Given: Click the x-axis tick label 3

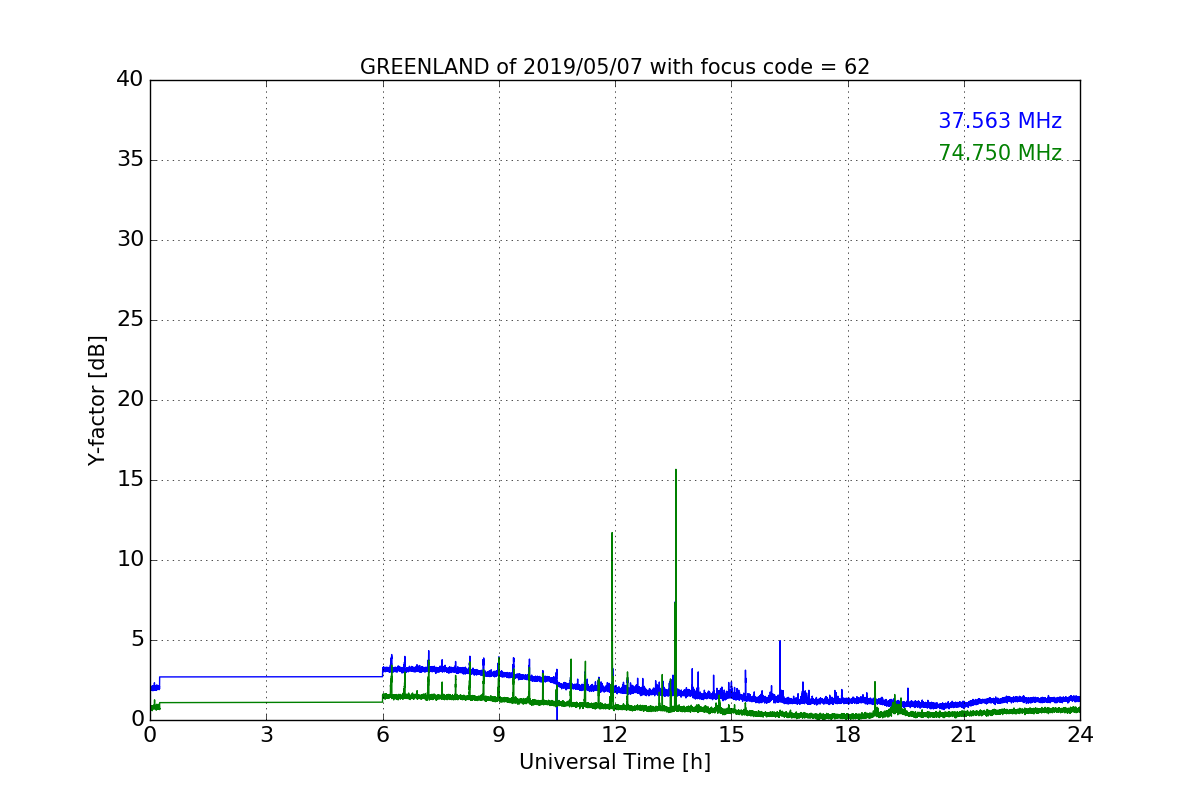Looking at the screenshot, I should point(266,735).
